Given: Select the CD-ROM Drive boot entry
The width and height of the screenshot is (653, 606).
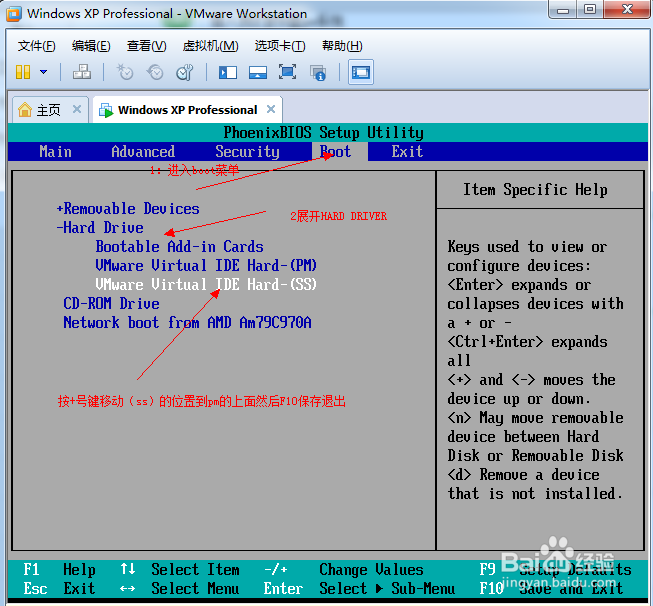Looking at the screenshot, I should tap(111, 304).
